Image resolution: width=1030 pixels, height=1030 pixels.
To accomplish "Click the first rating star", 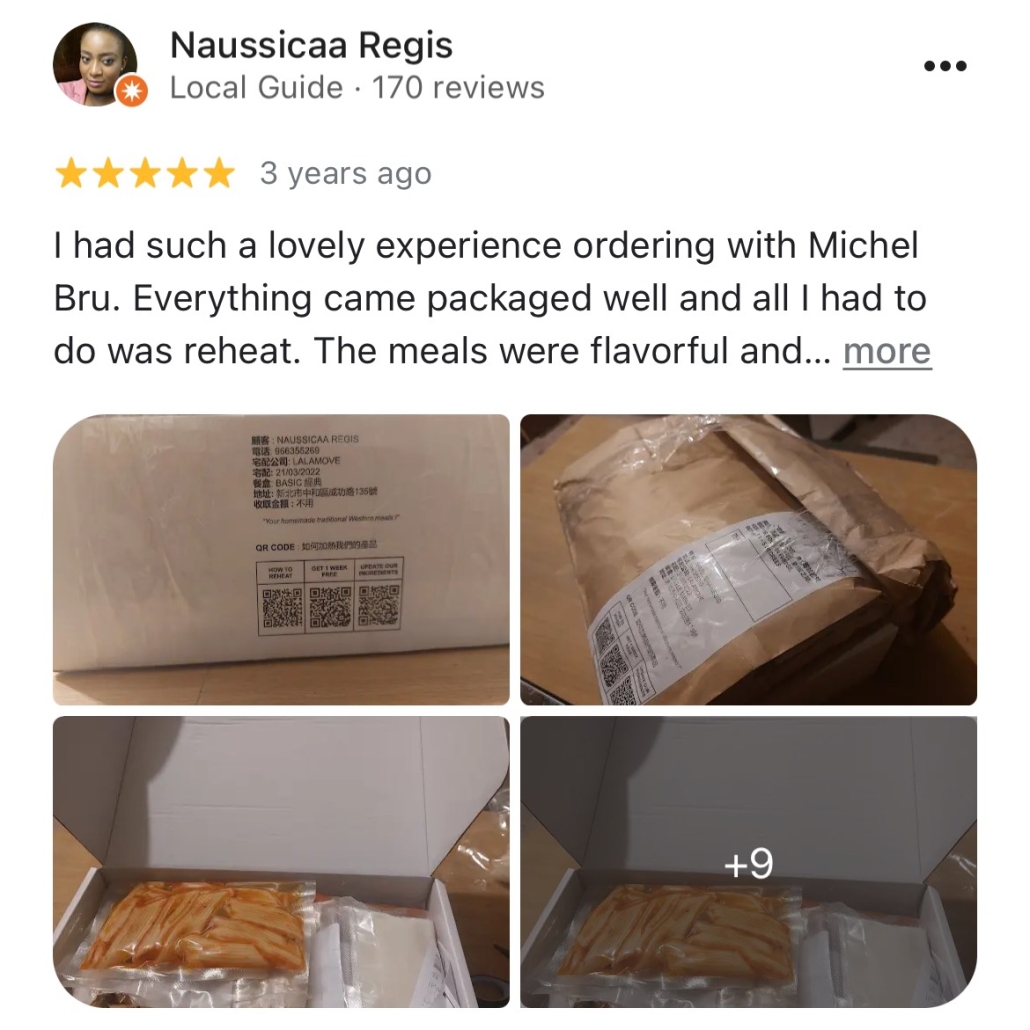I will tap(71, 173).
